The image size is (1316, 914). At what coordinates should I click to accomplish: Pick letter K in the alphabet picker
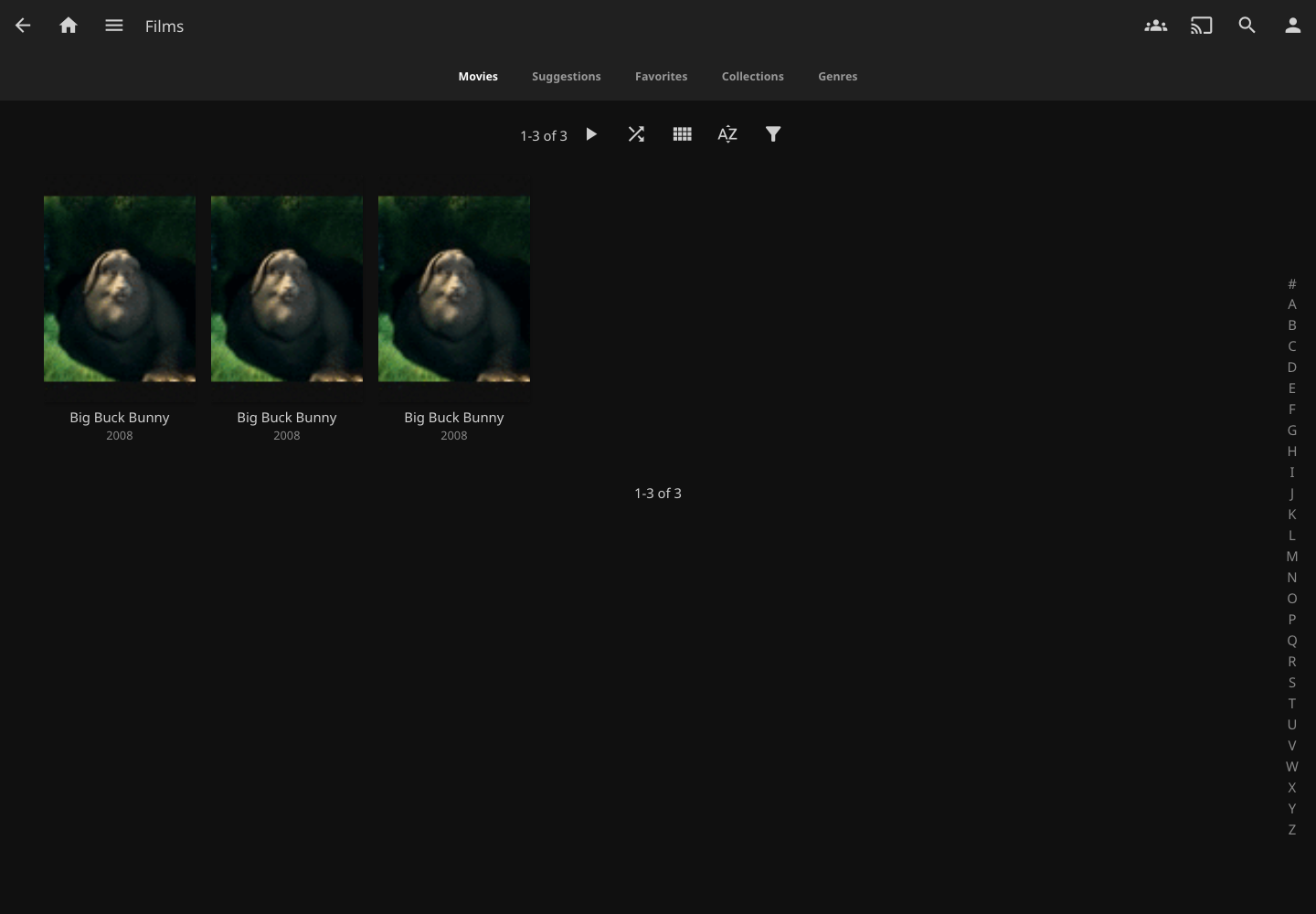[1292, 514]
